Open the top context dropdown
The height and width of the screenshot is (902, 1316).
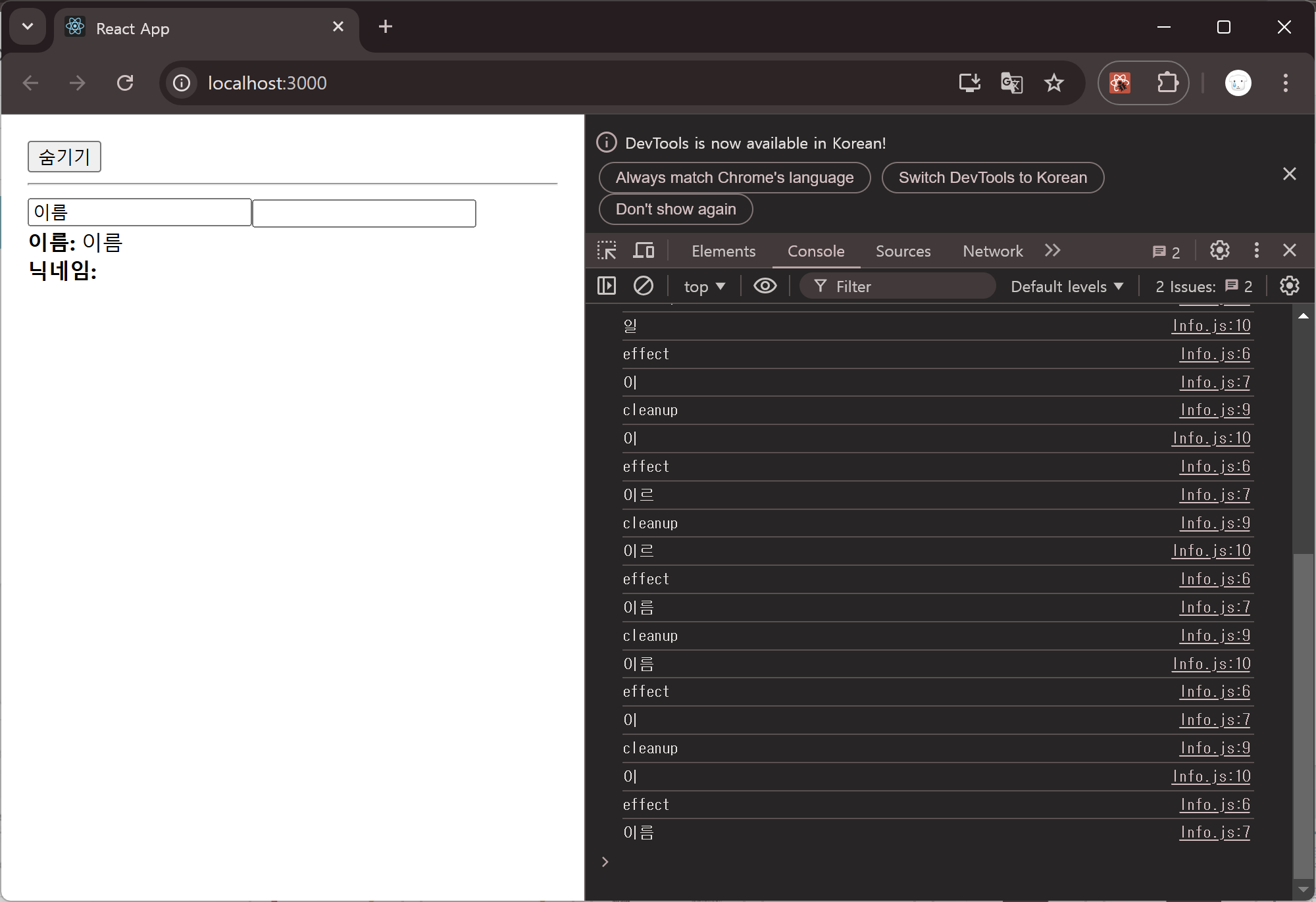click(704, 287)
